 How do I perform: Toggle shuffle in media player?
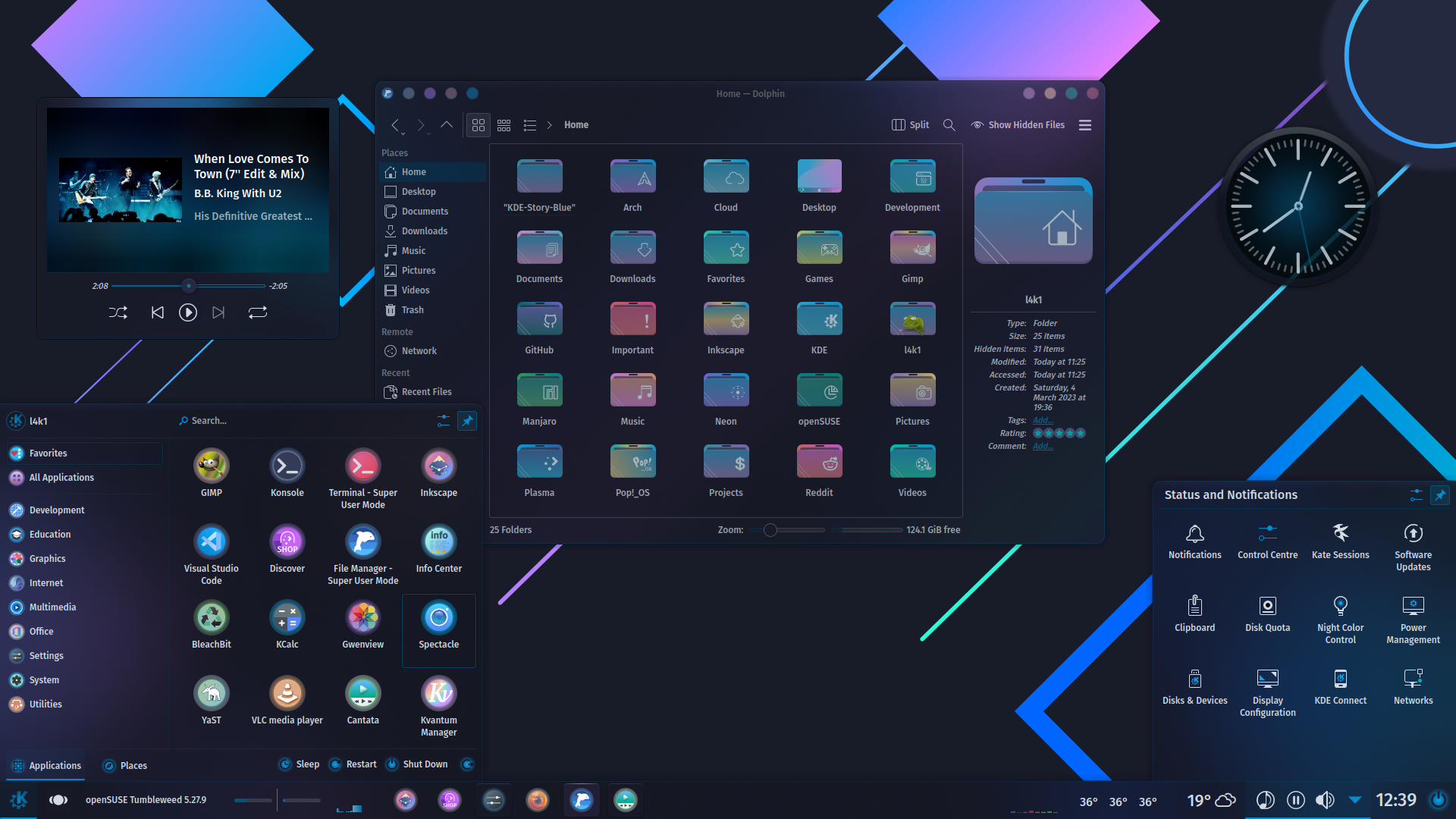point(118,312)
